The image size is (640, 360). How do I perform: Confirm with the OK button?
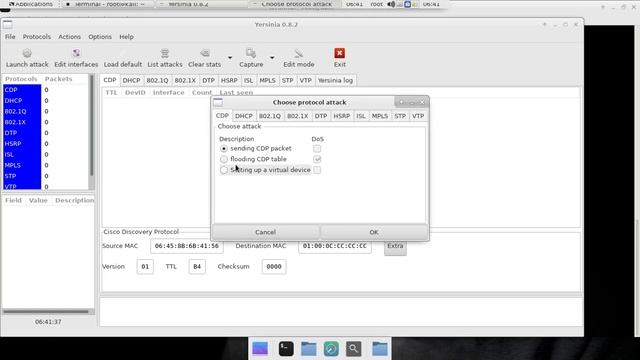point(374,232)
